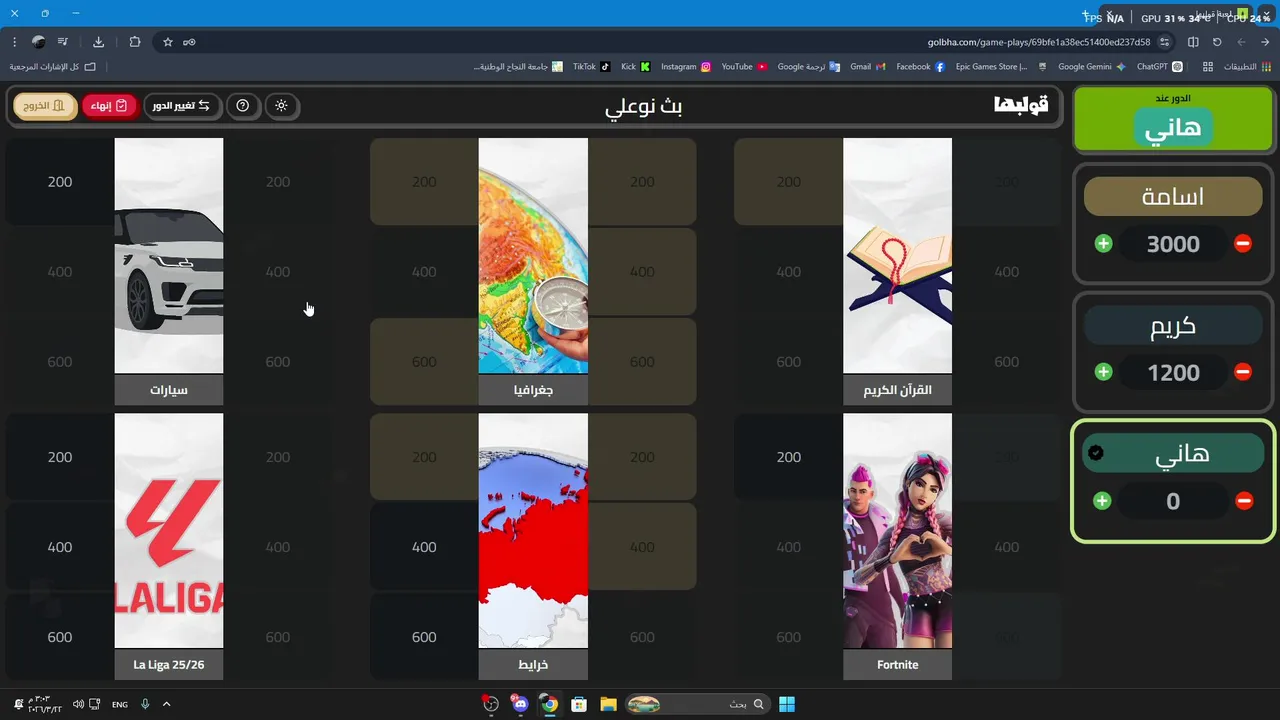
Task: Open the Kick bookmark
Action: pos(635,67)
